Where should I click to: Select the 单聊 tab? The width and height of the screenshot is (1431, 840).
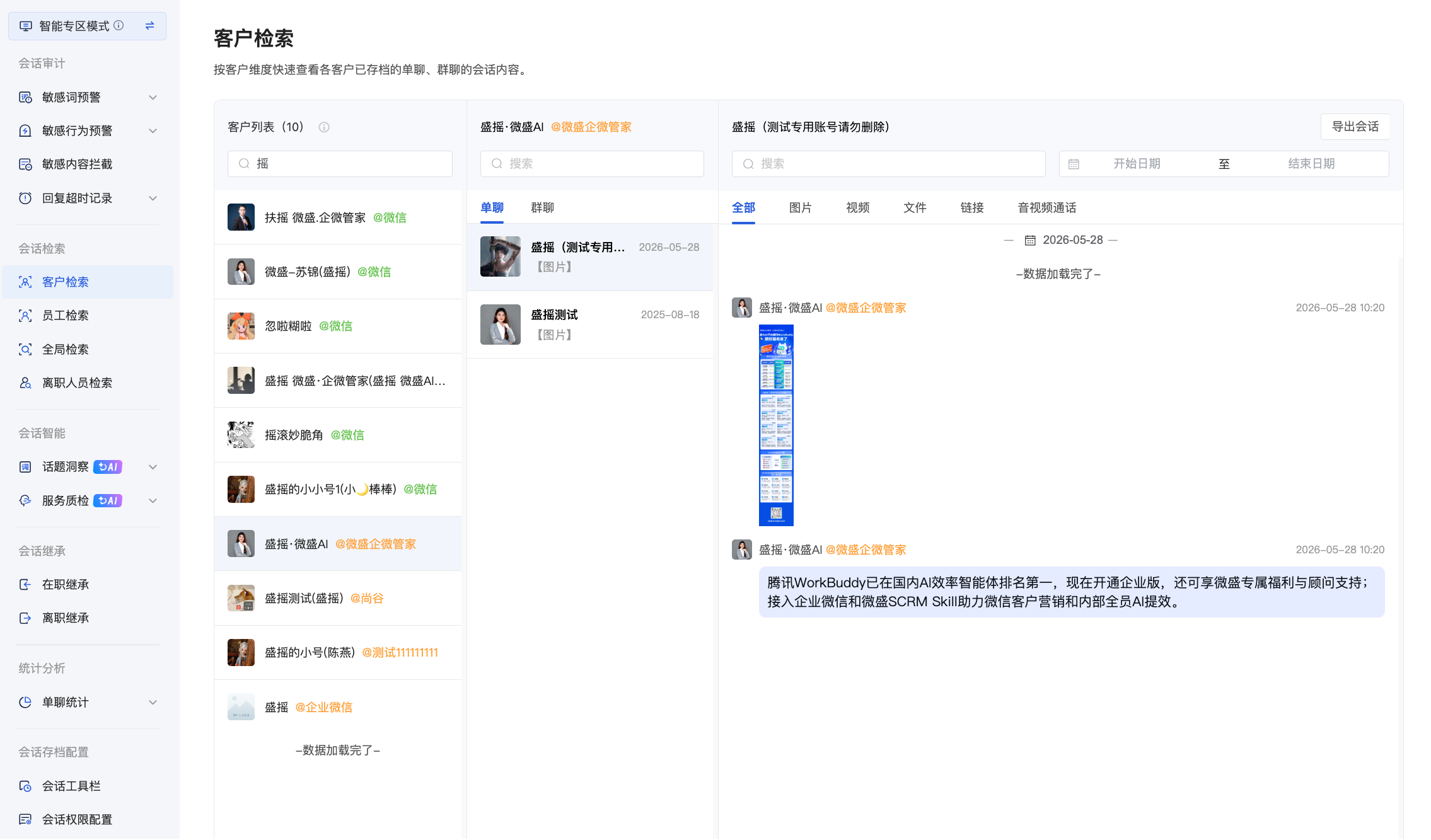(x=492, y=208)
